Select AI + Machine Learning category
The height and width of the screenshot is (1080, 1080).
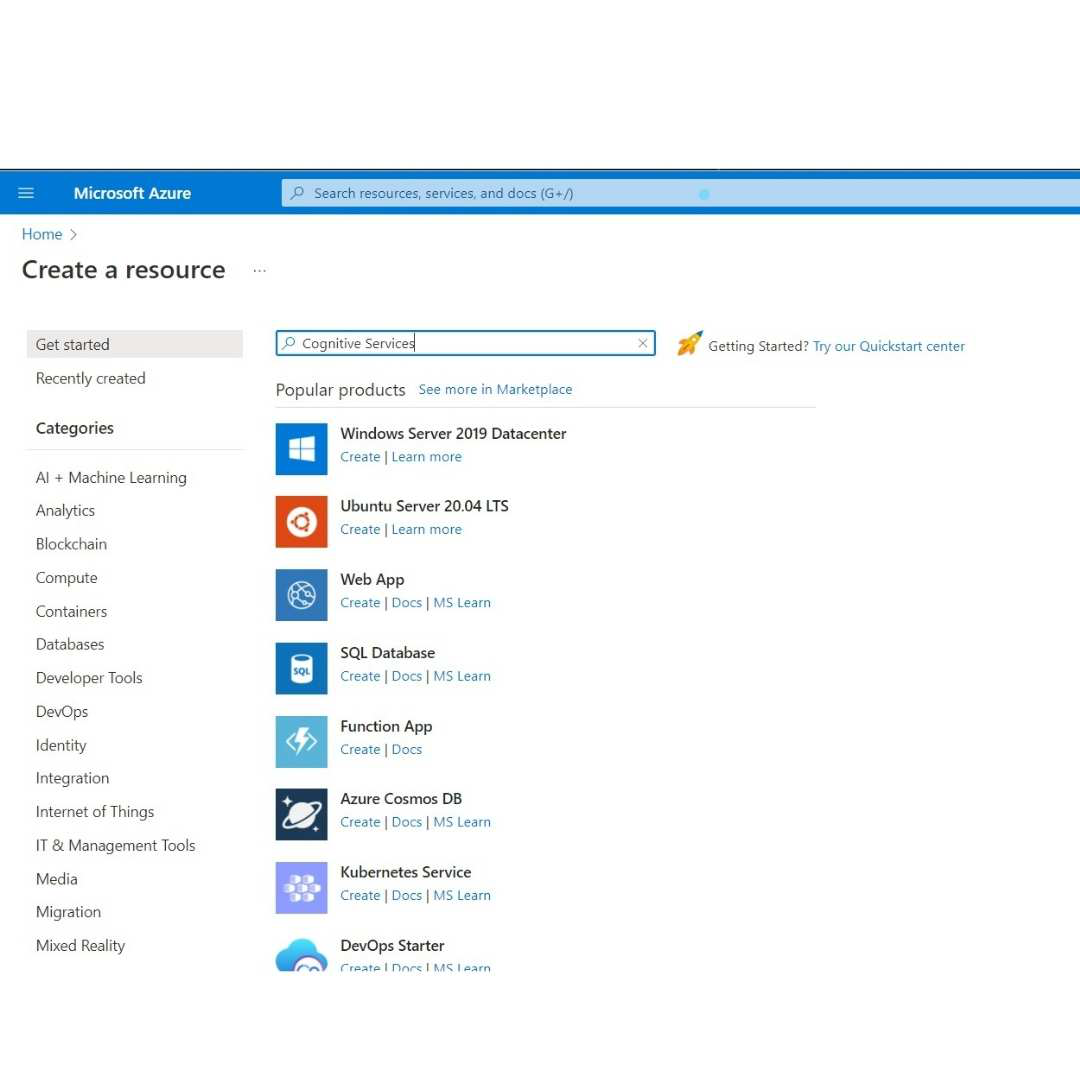point(111,477)
